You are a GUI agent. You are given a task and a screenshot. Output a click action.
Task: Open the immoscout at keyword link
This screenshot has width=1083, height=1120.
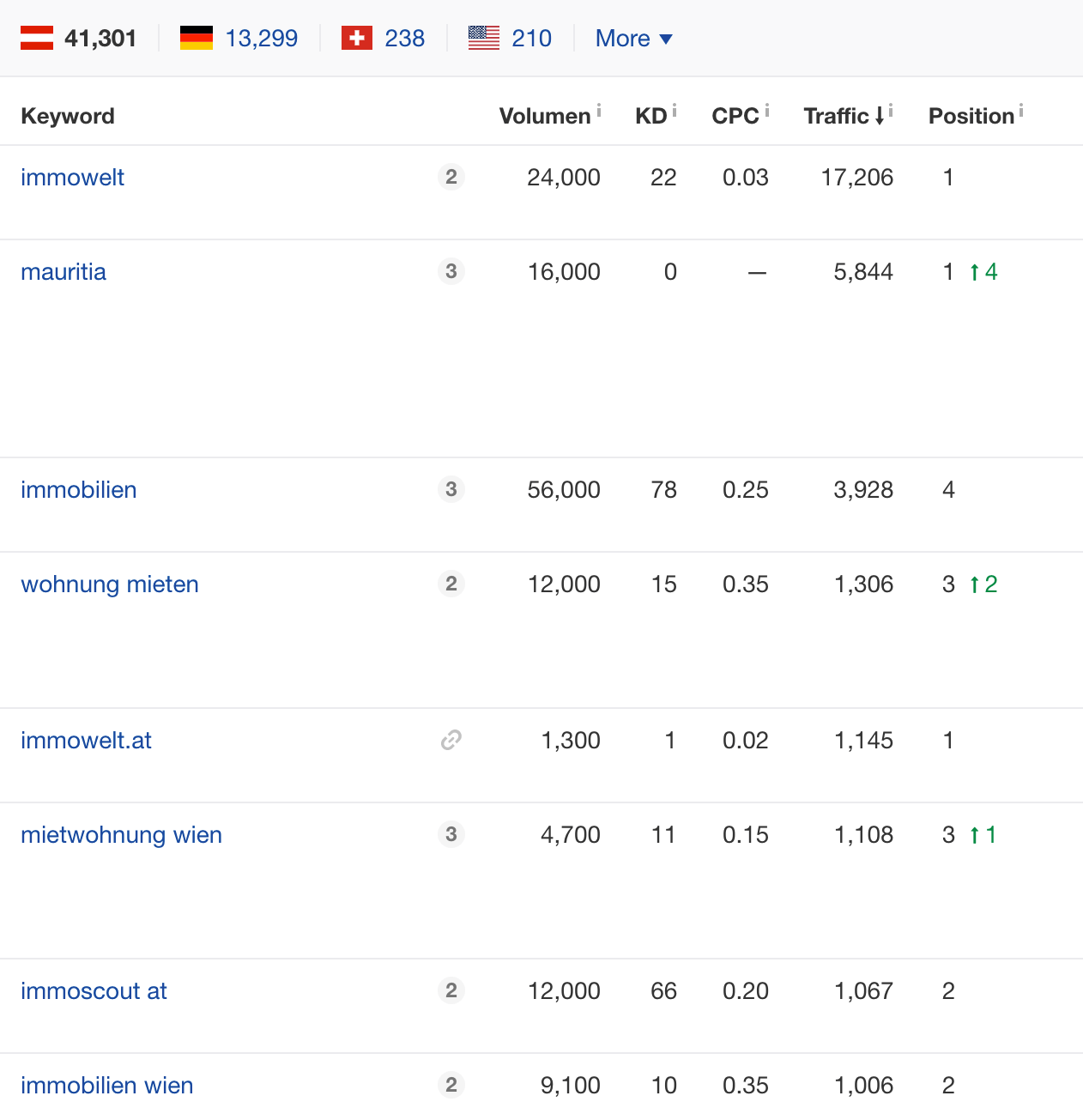(94, 991)
